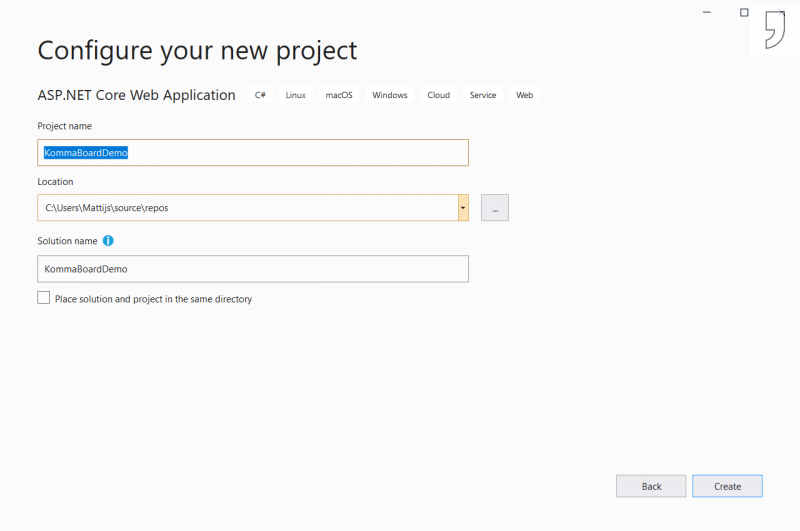Click the Service tag

pos(483,95)
